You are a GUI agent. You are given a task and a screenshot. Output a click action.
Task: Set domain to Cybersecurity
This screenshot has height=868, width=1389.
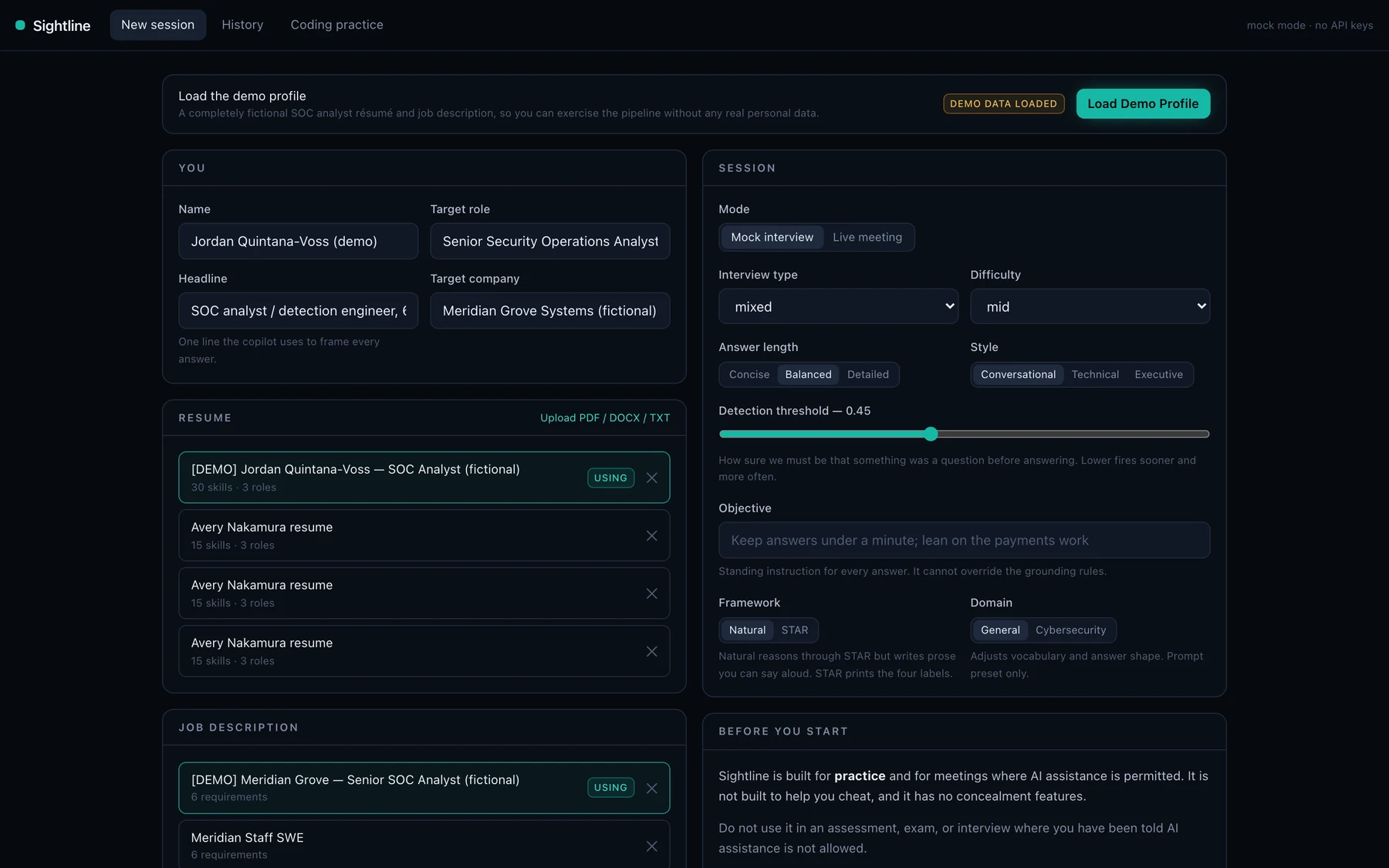(1070, 630)
